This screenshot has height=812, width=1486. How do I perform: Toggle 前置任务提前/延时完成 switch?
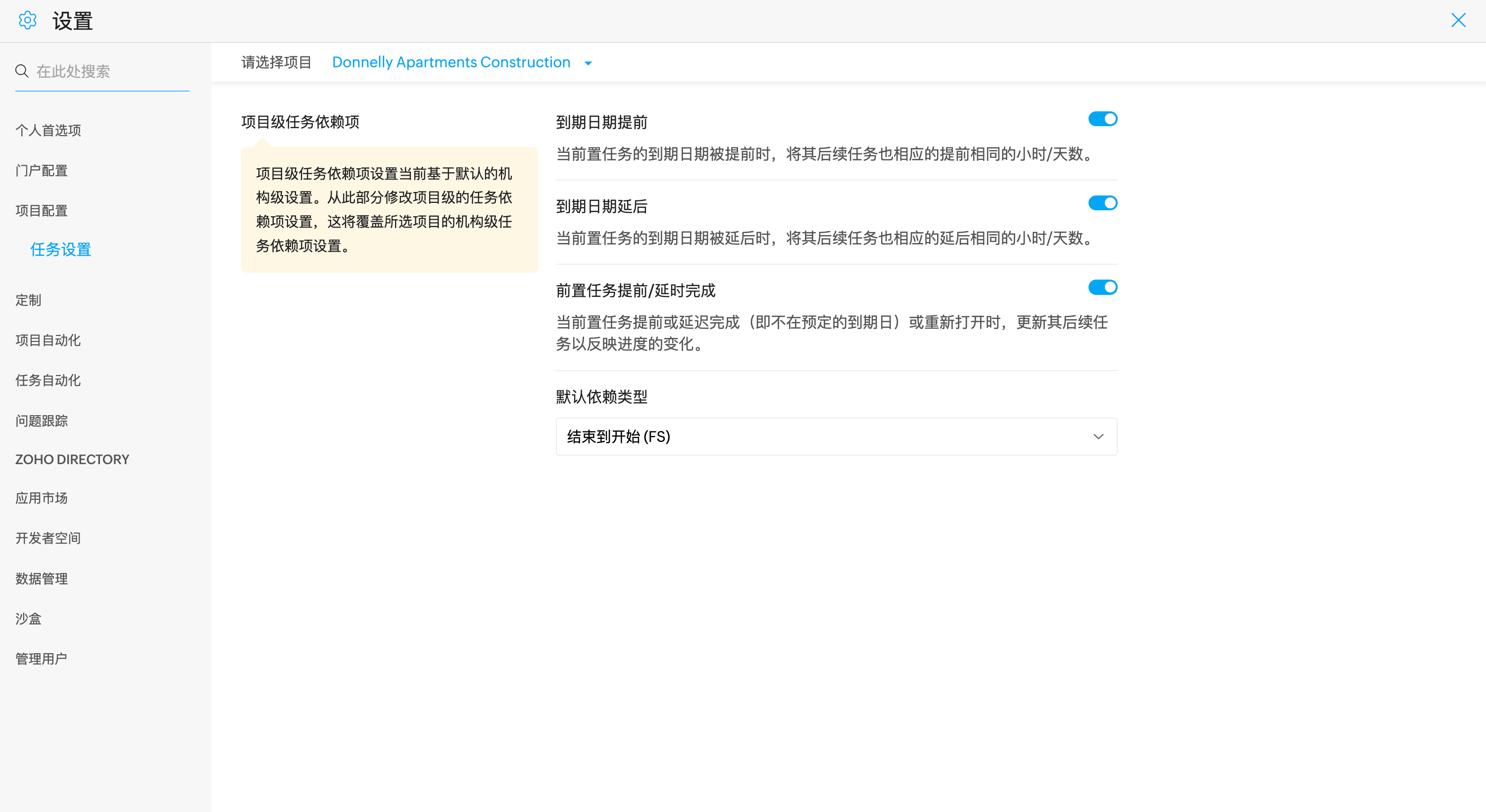[x=1102, y=287]
